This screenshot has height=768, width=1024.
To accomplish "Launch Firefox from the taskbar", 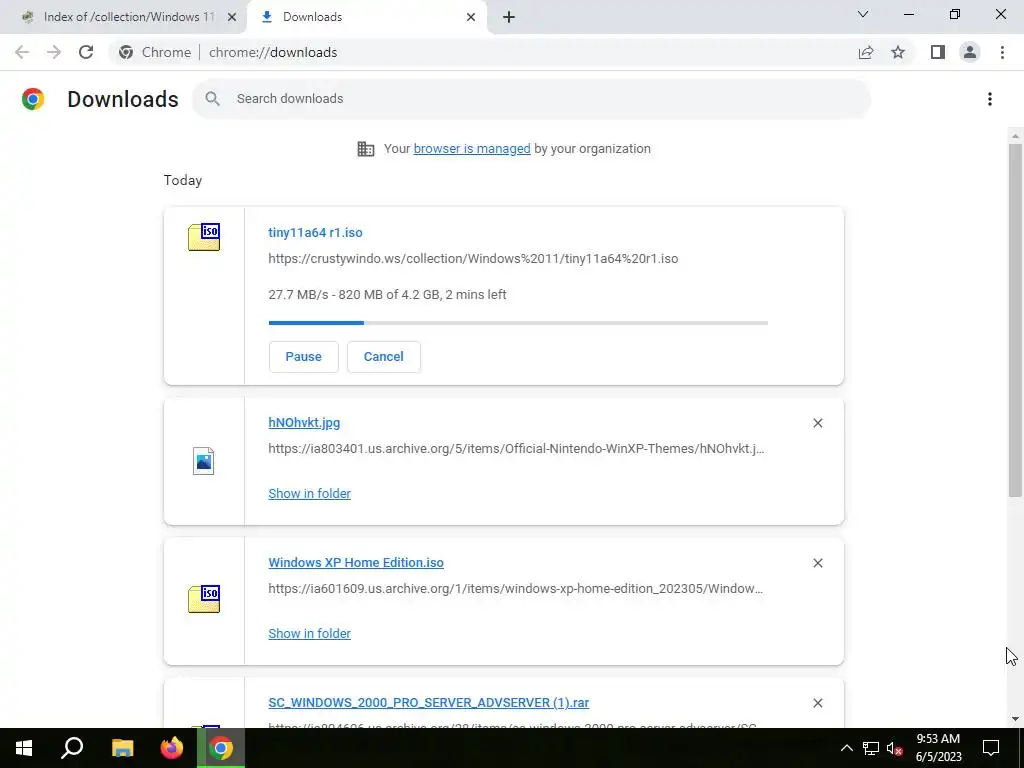I will [172, 748].
